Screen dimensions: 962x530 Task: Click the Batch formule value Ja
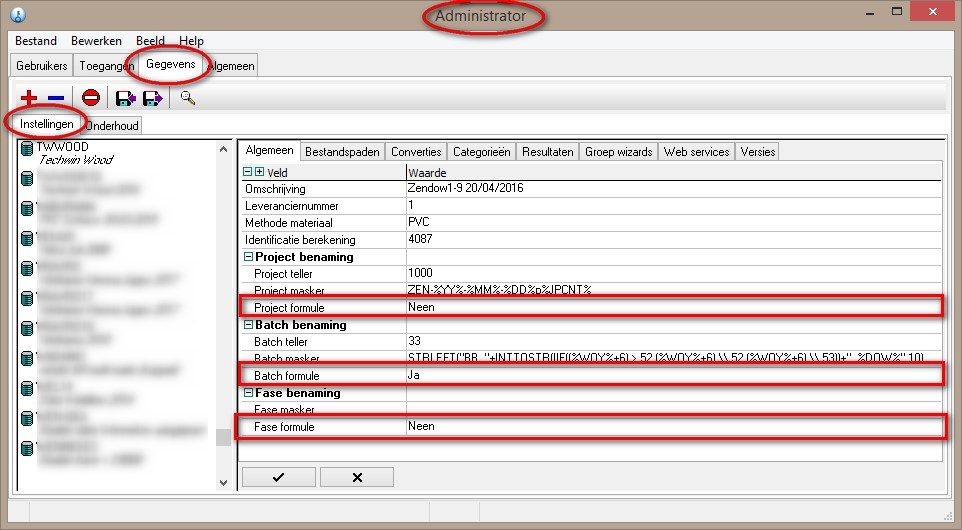point(414,375)
